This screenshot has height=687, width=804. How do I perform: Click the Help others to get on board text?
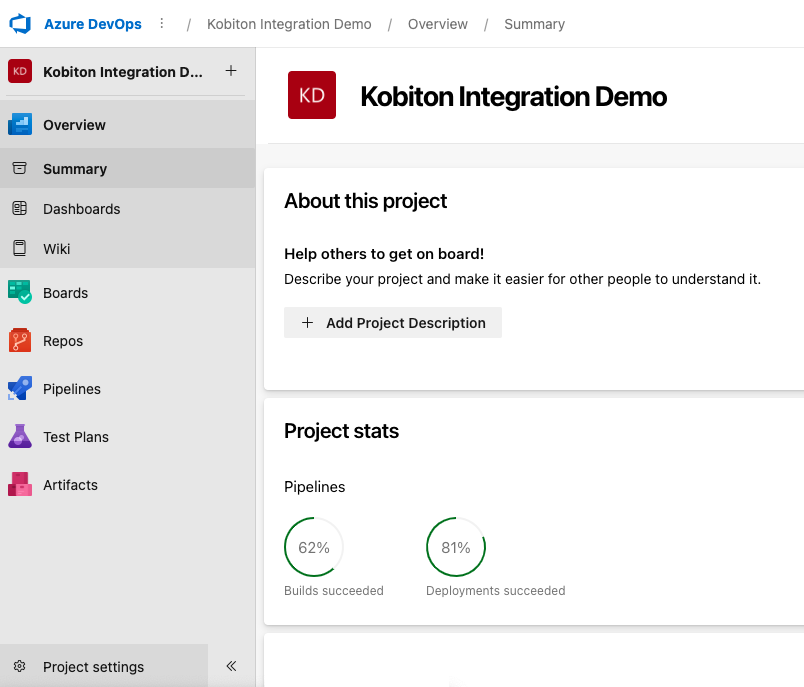384,254
